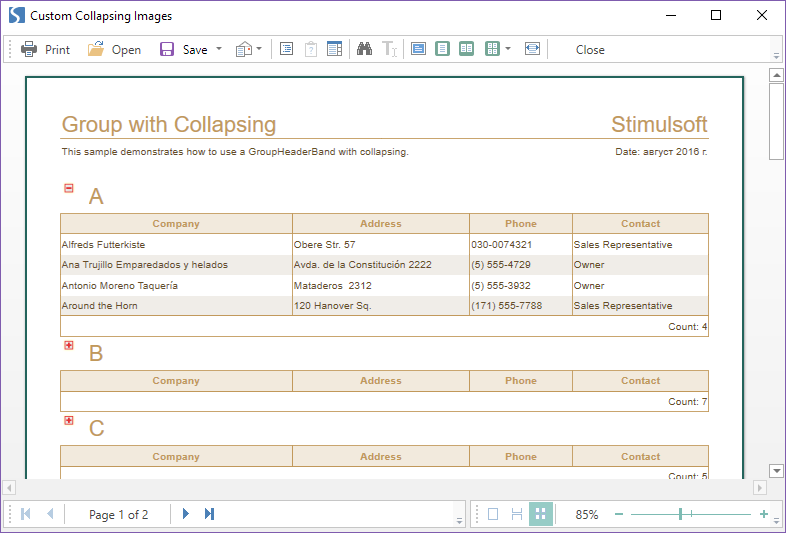Image resolution: width=786 pixels, height=533 pixels.
Task: Click the zoom slider handle
Action: [x=680, y=514]
